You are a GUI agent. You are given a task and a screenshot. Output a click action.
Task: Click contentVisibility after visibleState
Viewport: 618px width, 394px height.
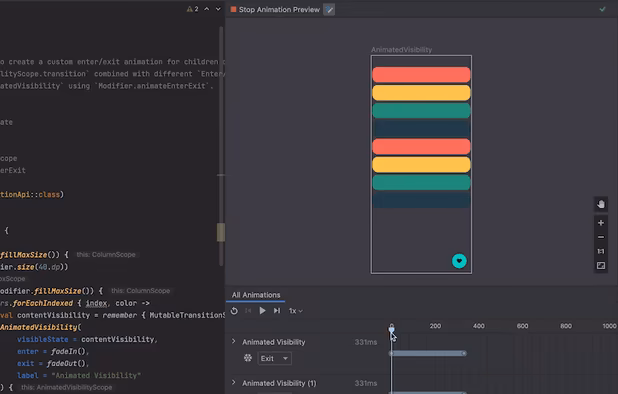pos(117,339)
